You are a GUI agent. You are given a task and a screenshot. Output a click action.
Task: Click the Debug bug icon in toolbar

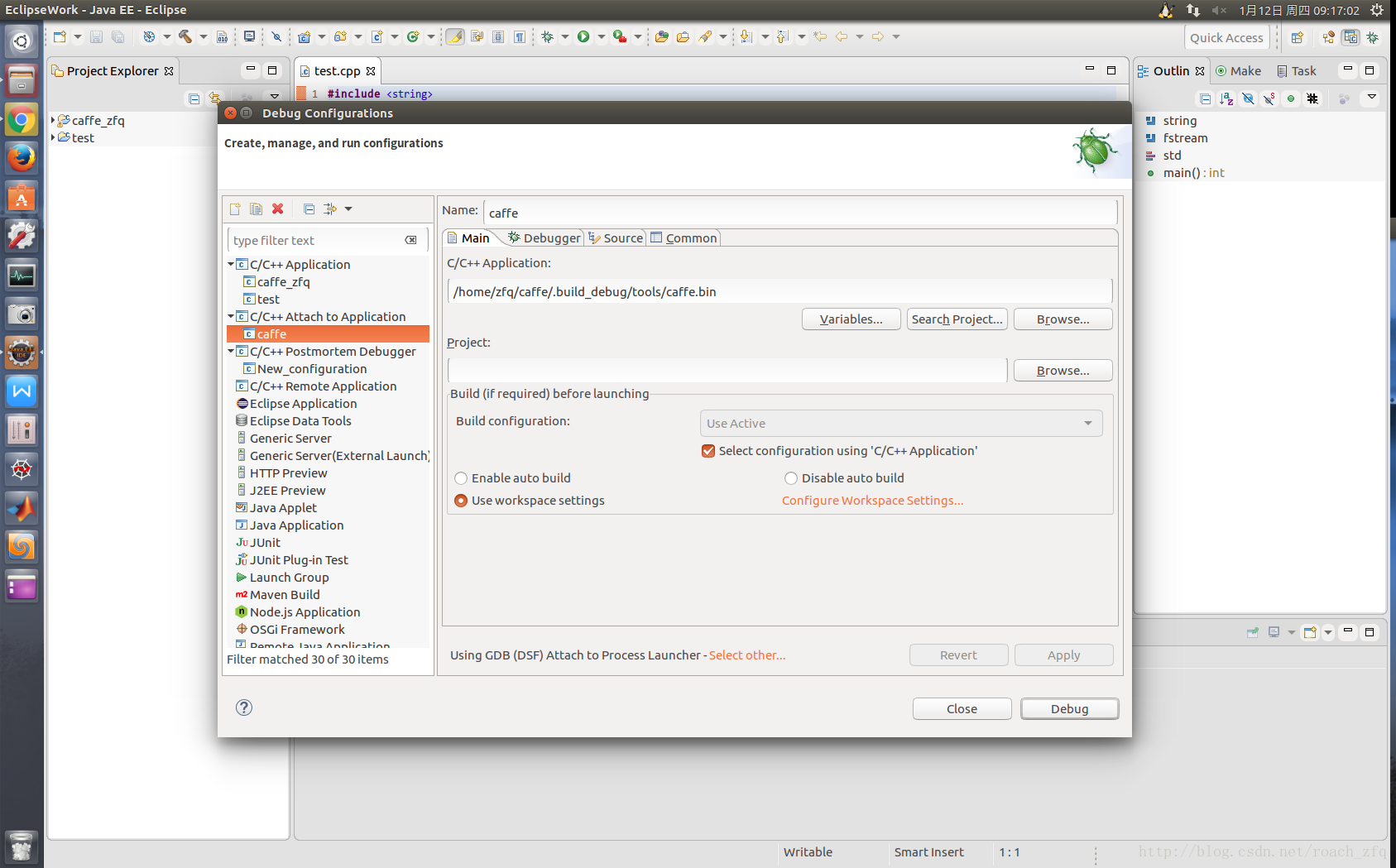[548, 36]
